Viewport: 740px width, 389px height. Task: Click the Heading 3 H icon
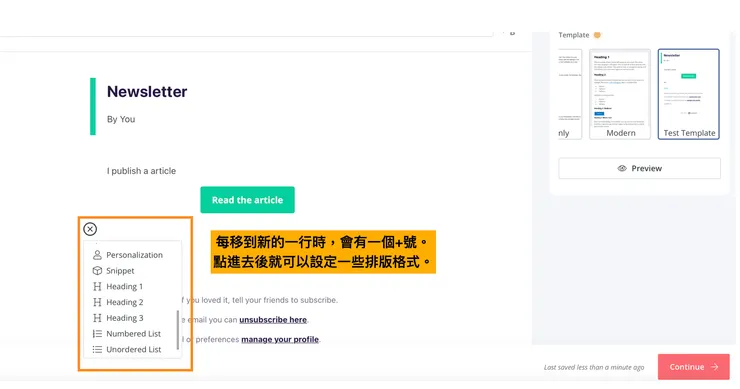pyautogui.click(x=97, y=318)
